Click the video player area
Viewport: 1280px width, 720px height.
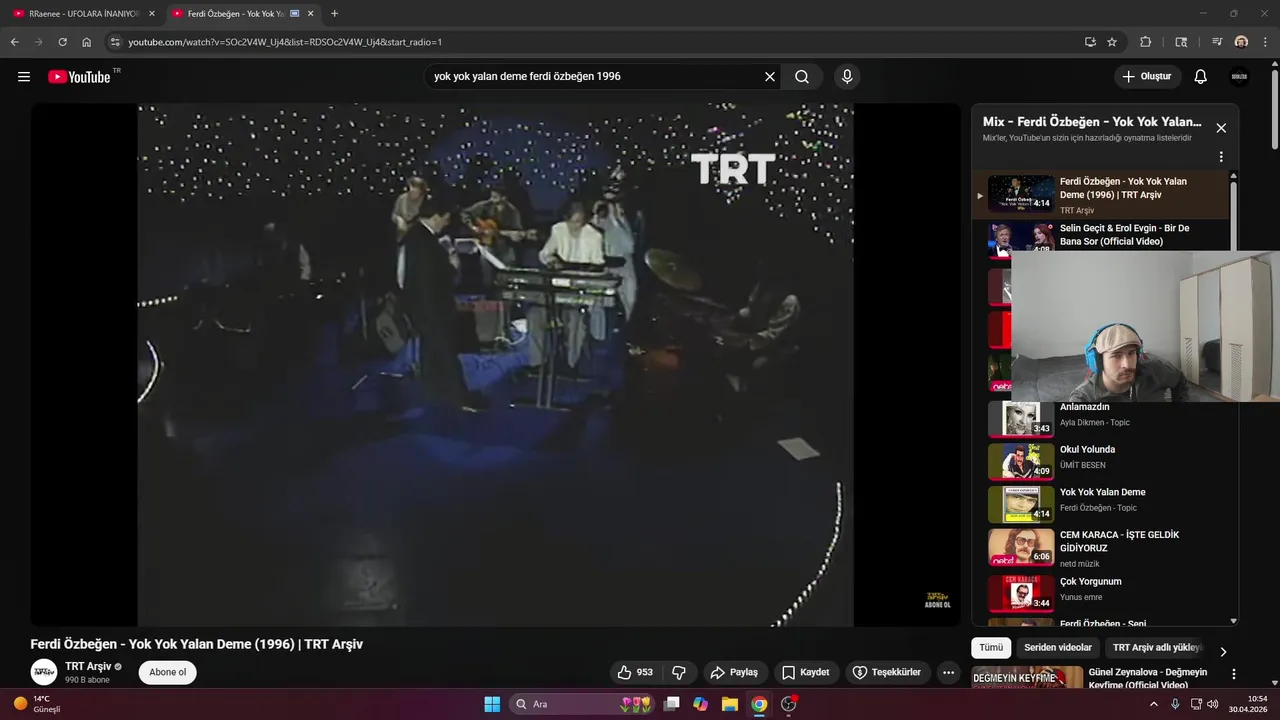tap(495, 365)
